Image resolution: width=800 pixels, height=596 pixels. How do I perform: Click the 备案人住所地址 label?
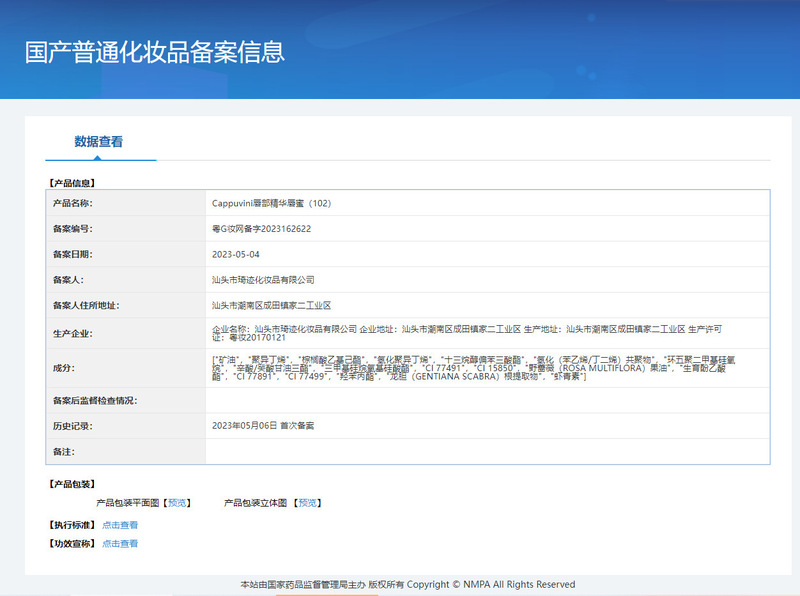86,305
